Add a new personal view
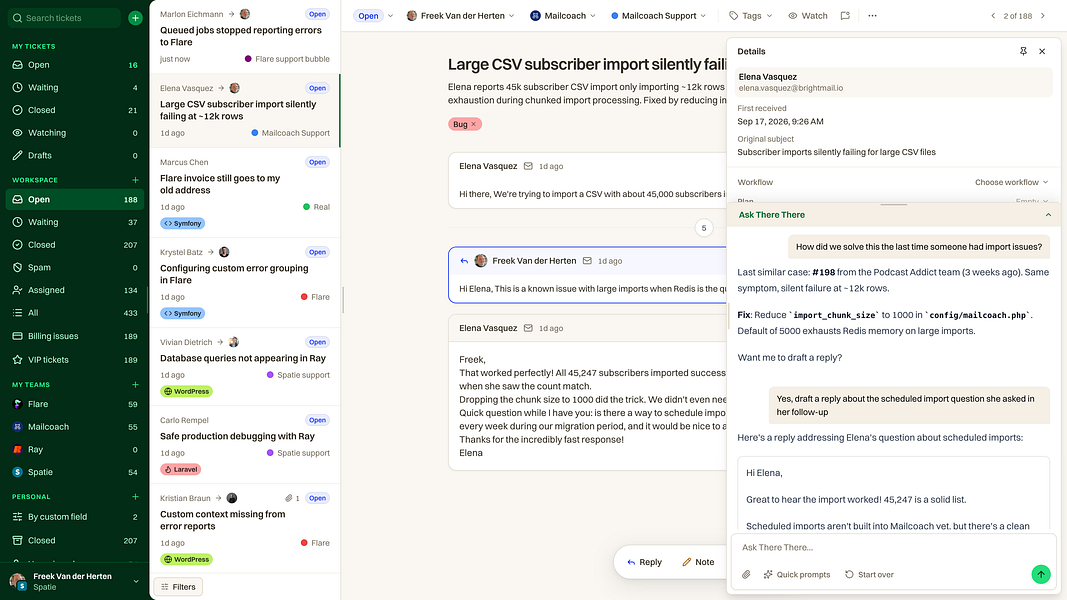The width and height of the screenshot is (1067, 600). tap(135, 497)
